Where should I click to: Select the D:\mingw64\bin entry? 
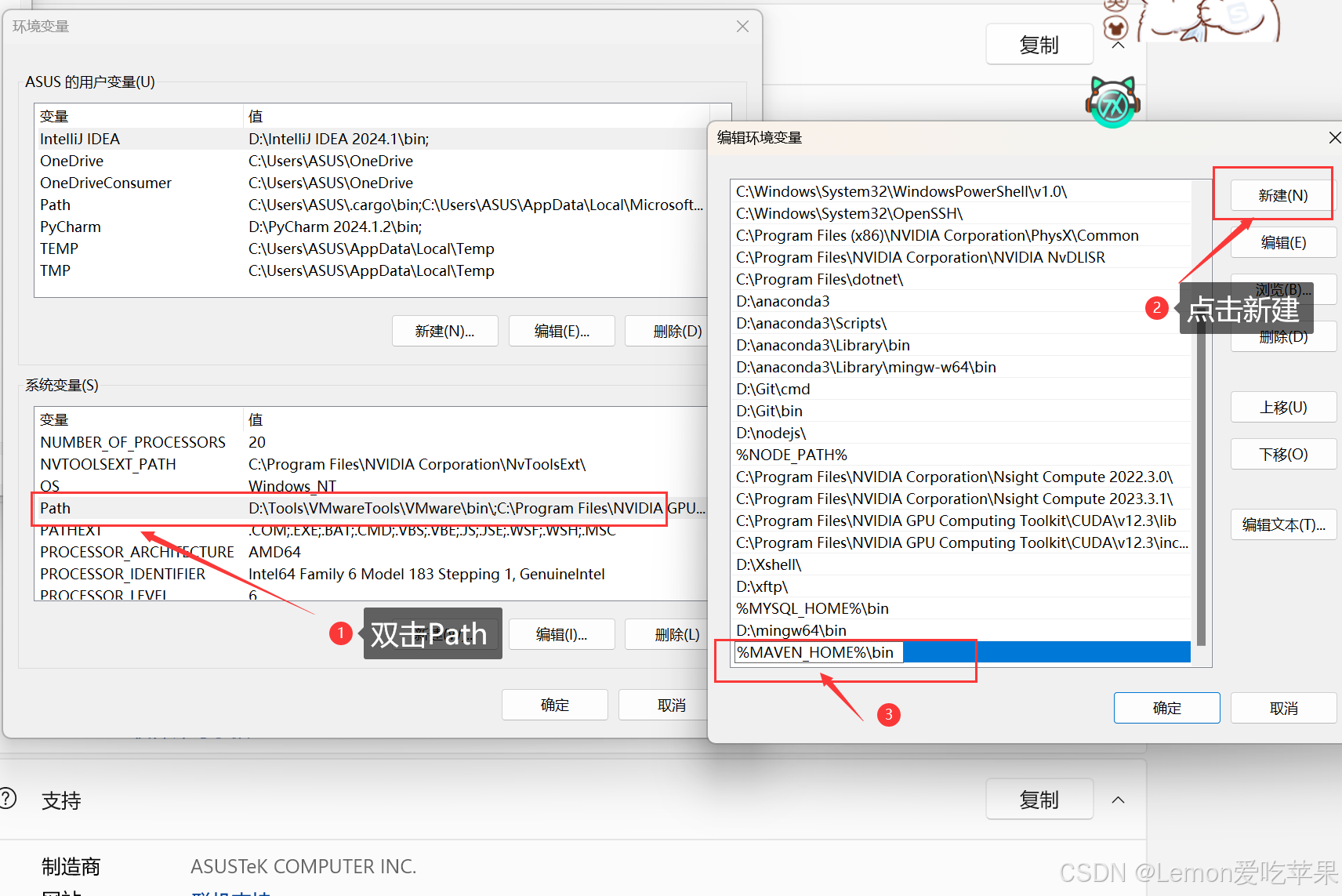[961, 630]
